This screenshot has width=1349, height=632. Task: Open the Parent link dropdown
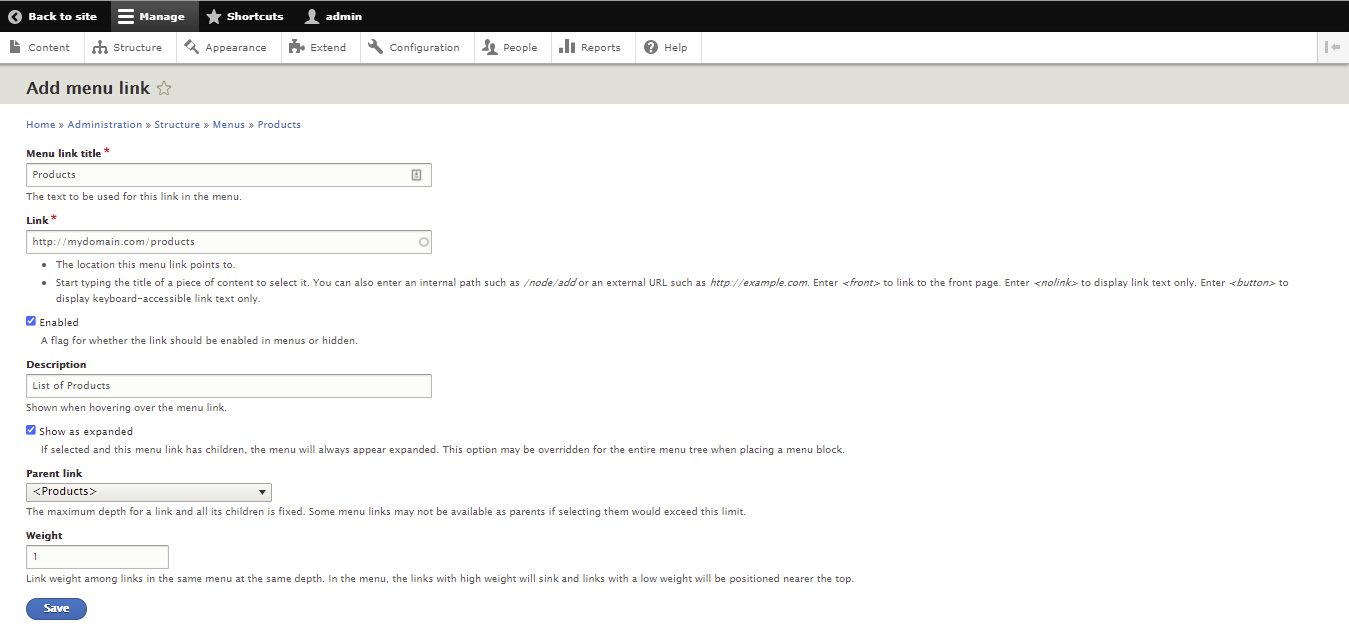(148, 492)
